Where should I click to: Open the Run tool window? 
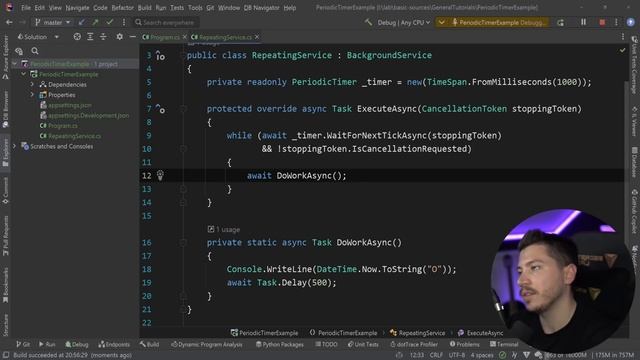tap(47, 344)
